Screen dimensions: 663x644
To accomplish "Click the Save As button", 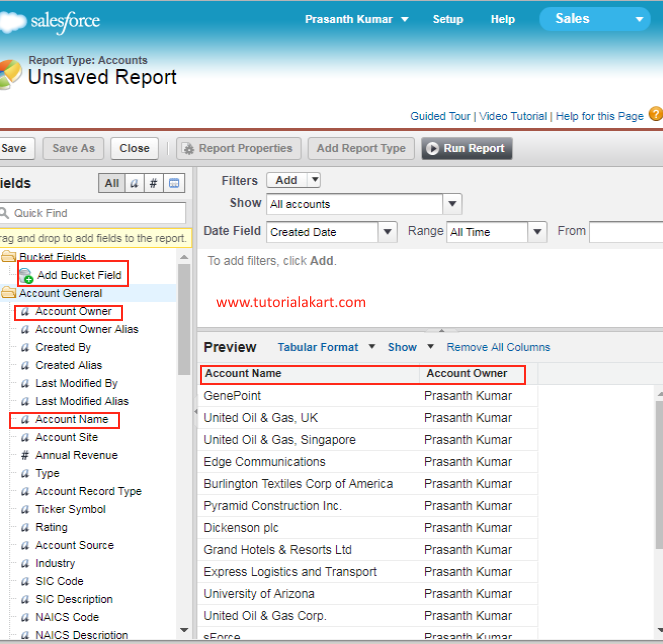I will pyautogui.click(x=73, y=148).
